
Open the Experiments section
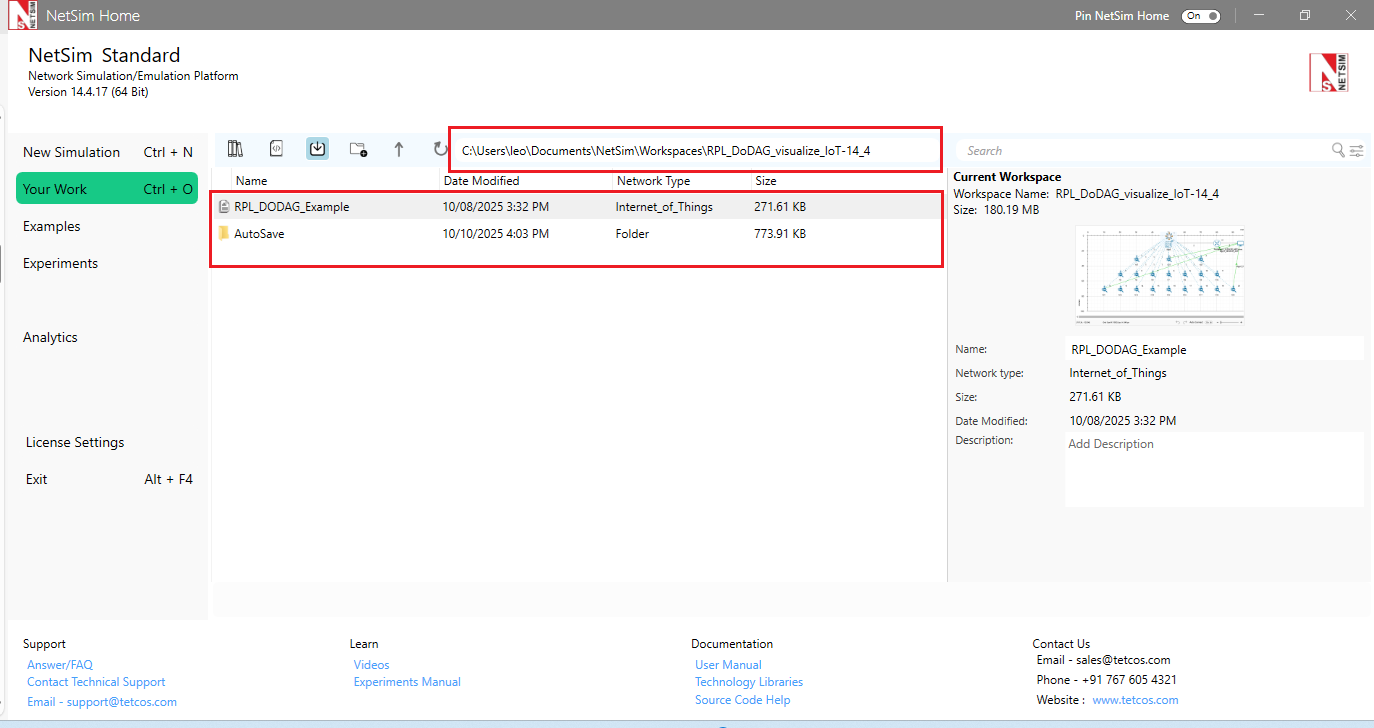point(61,263)
